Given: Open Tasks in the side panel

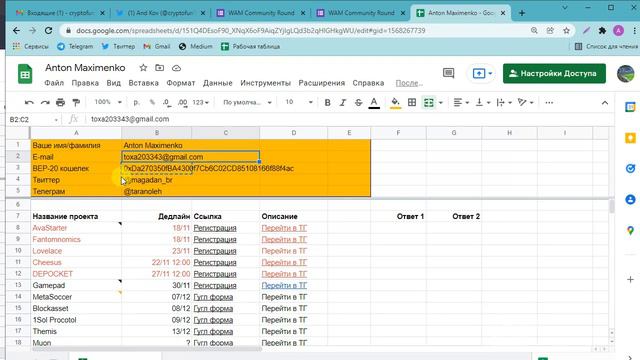Looking at the screenshot, I should (x=630, y=168).
